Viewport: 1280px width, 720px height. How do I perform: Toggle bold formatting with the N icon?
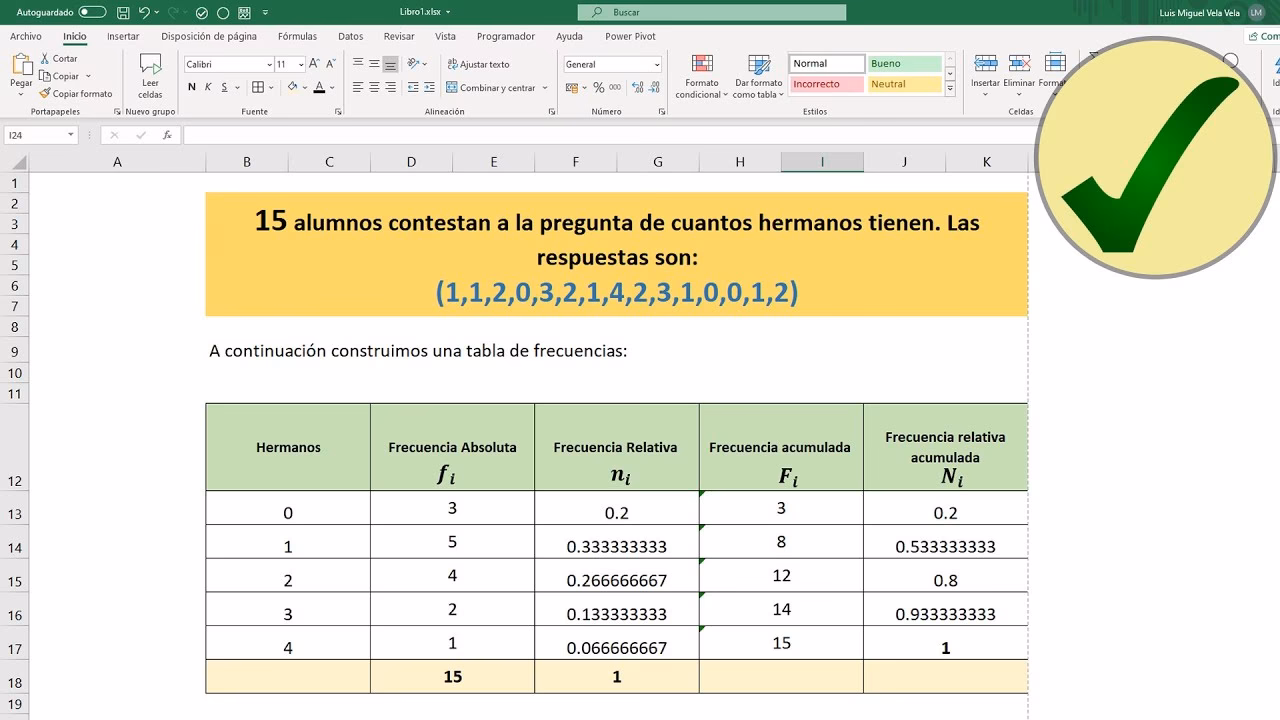[192, 87]
